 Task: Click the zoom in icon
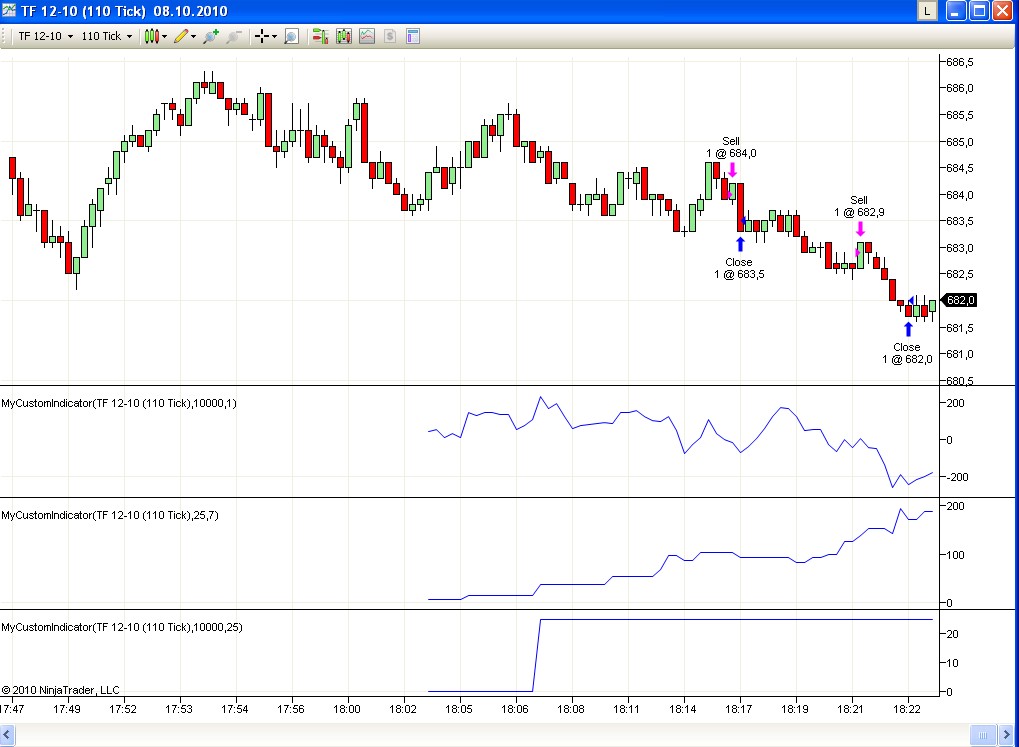coord(210,36)
